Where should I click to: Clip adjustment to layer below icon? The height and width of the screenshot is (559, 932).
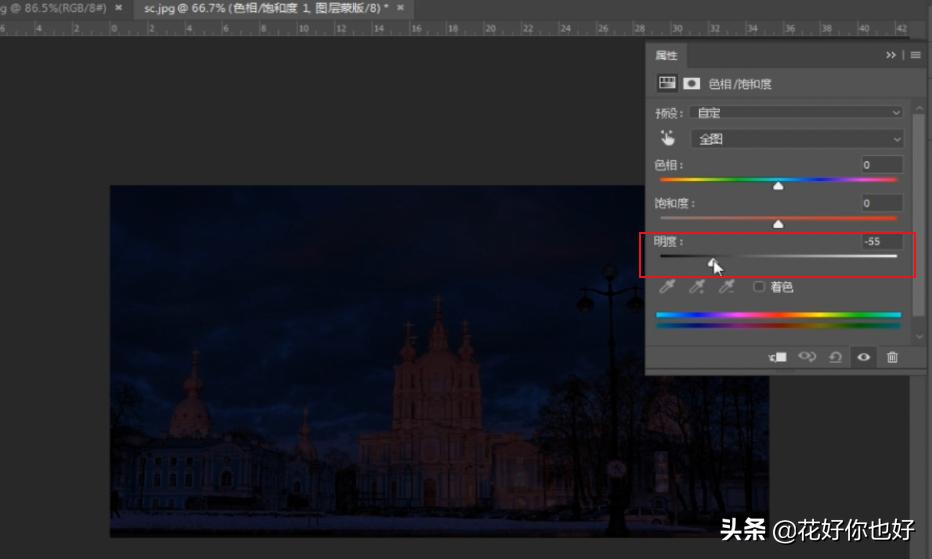(x=777, y=357)
